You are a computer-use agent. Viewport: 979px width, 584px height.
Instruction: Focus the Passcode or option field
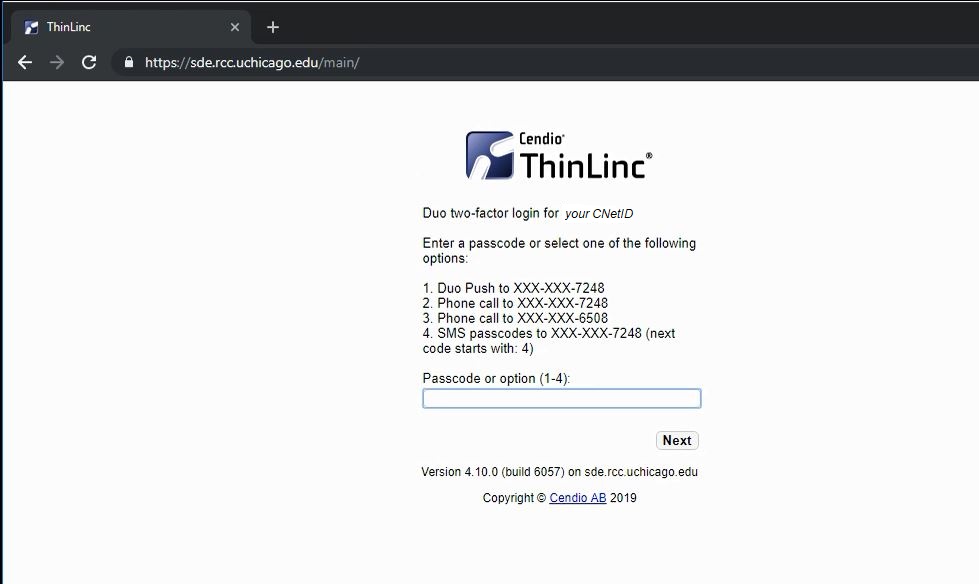(562, 398)
